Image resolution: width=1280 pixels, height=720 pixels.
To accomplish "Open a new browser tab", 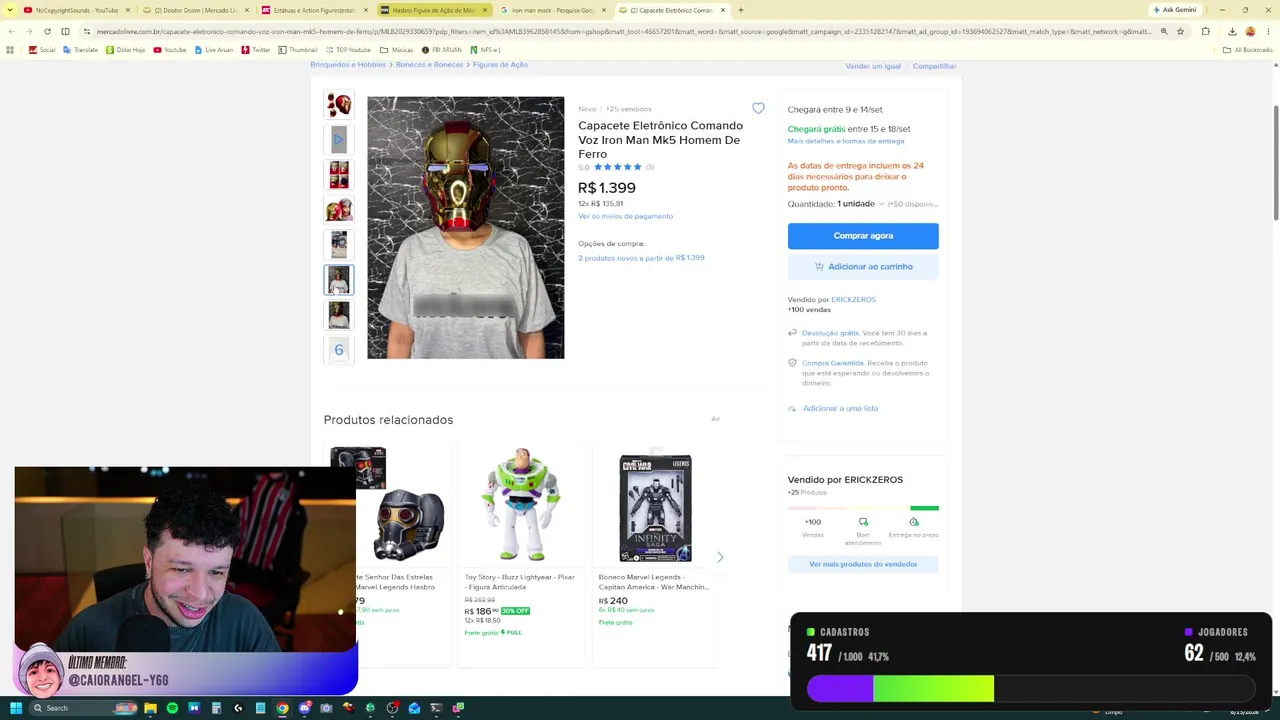I will pos(740,10).
